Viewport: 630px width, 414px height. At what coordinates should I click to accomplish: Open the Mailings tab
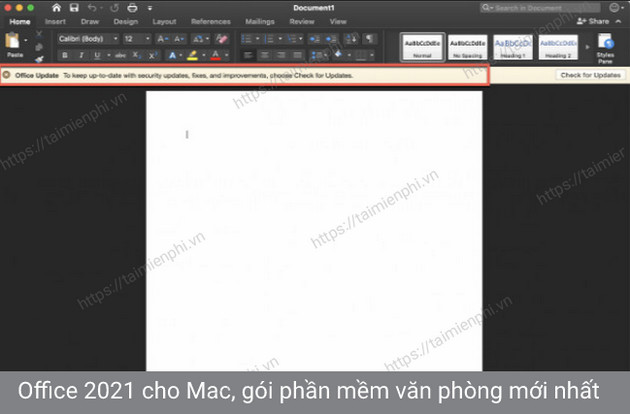(260, 22)
